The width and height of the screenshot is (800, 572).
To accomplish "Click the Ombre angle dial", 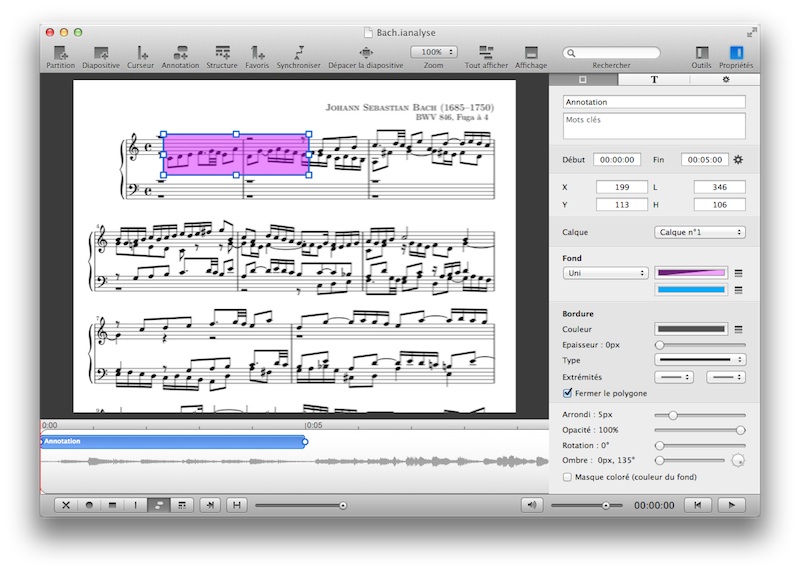I will click(738, 460).
